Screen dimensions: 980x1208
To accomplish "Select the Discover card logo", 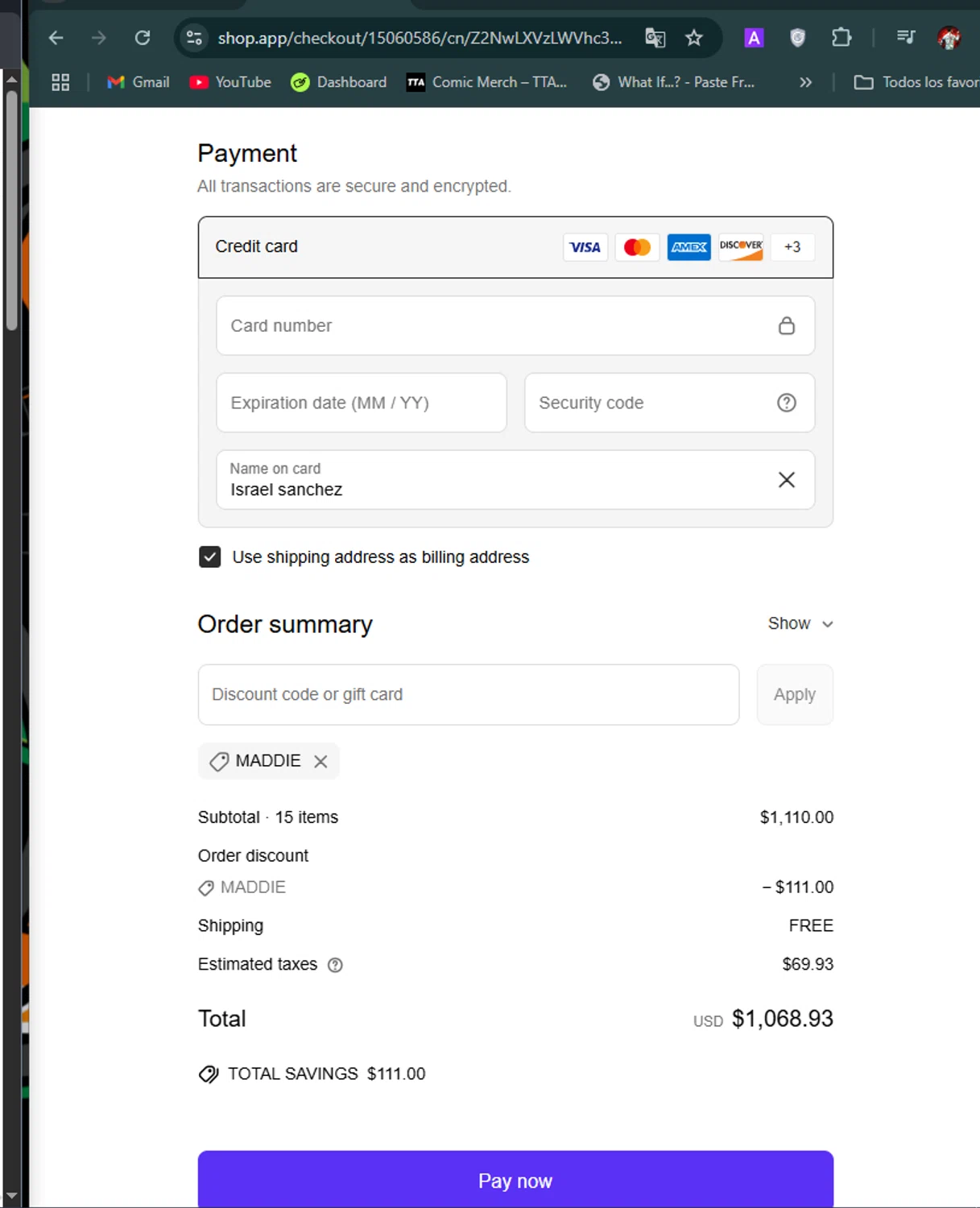I will tap(741, 247).
